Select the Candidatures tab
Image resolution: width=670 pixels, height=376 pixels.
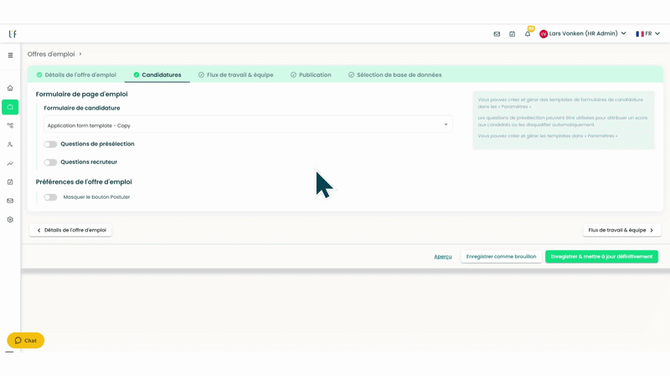pos(157,75)
